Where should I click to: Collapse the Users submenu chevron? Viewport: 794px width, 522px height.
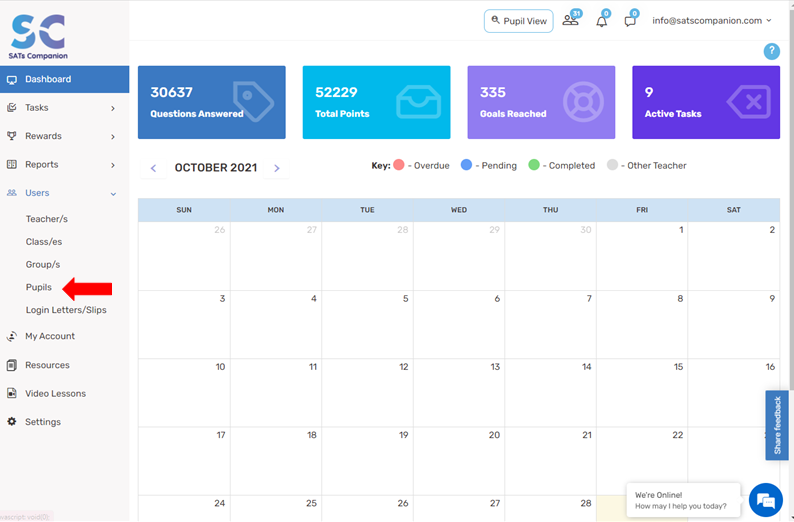(113, 194)
